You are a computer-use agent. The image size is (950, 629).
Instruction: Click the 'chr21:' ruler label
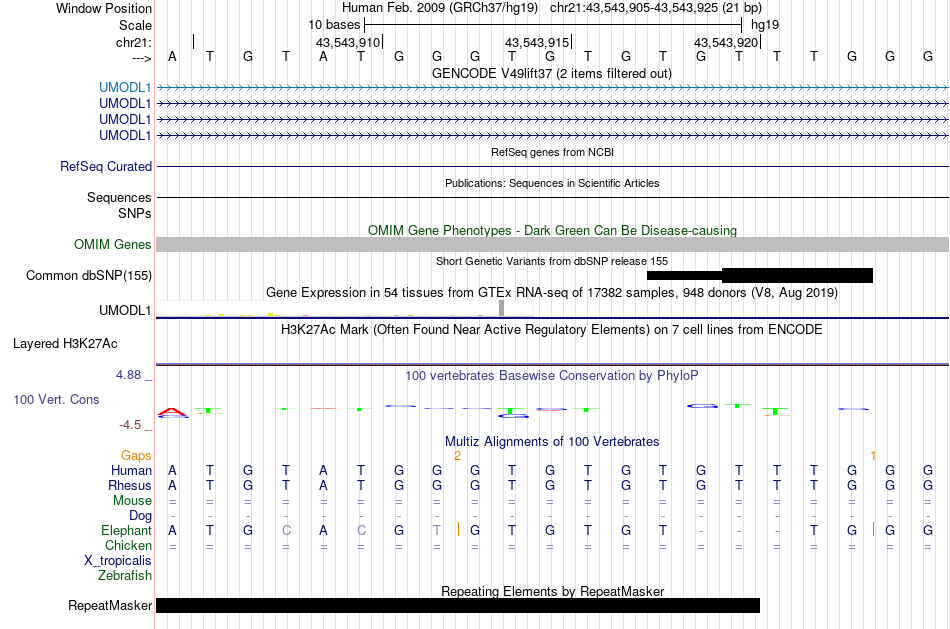tap(133, 42)
